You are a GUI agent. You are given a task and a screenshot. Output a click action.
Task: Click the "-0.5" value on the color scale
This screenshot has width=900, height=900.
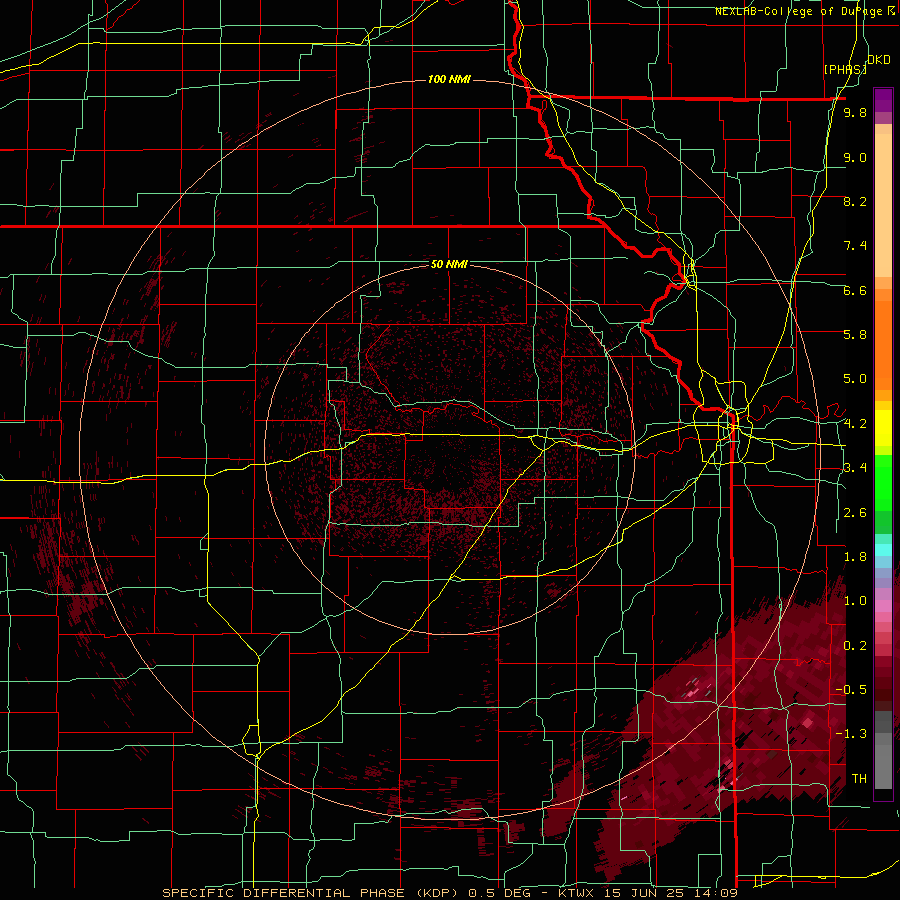[851, 689]
